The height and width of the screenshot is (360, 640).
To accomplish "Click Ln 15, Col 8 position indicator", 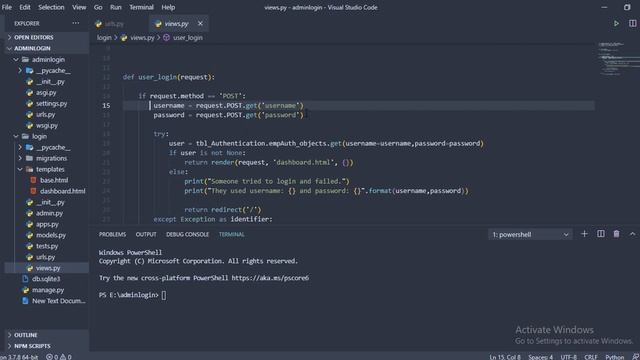I will click(x=505, y=357).
